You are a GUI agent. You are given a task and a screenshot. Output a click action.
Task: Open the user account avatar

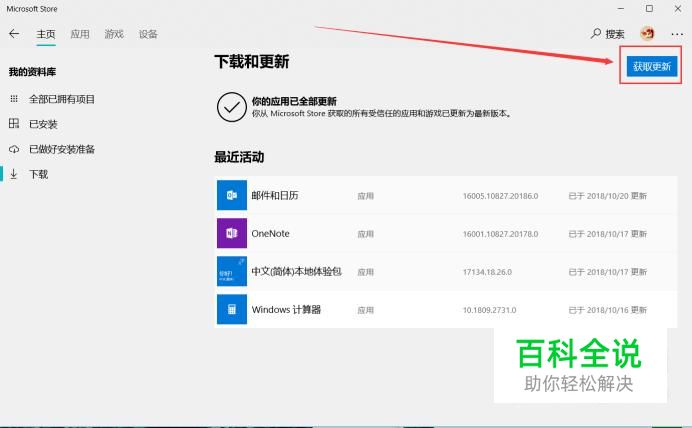pyautogui.click(x=647, y=33)
